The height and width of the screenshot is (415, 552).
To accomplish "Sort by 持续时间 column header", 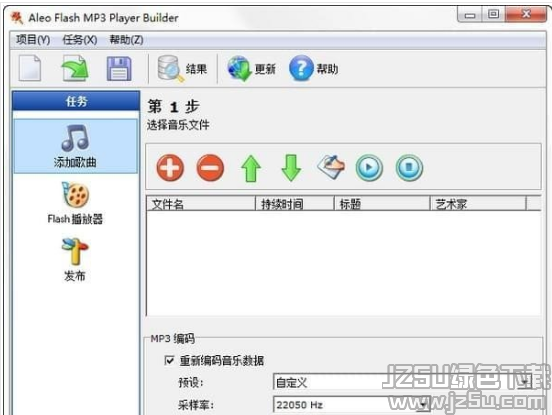I will click(x=294, y=203).
